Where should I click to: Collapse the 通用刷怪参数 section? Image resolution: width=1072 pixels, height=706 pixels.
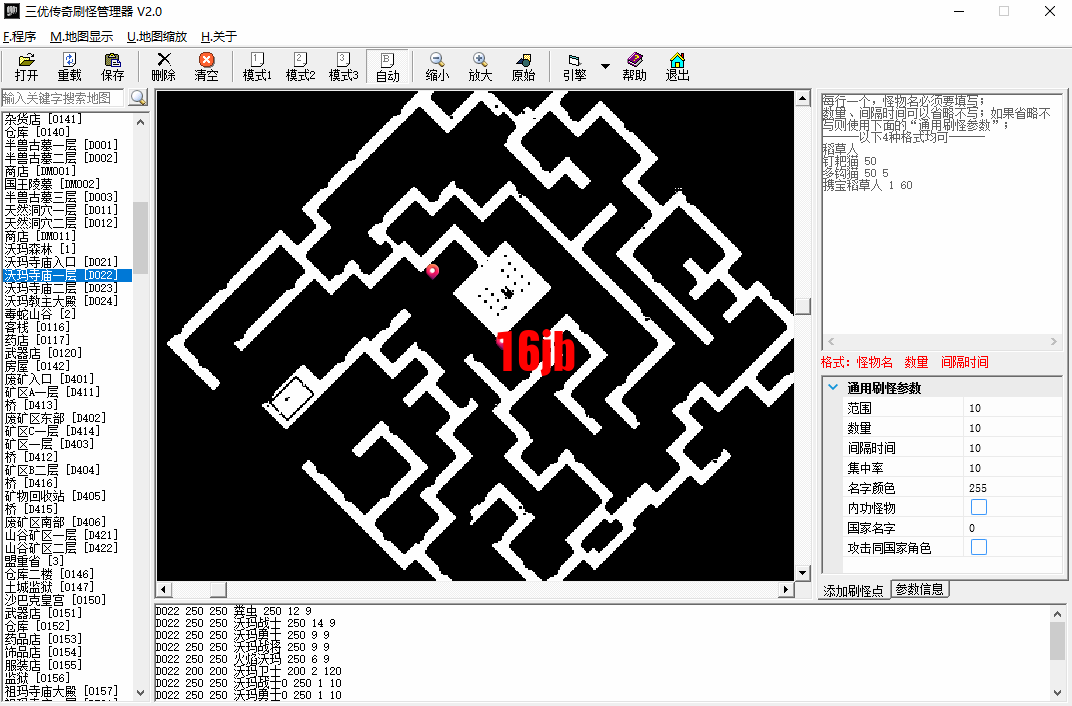(x=833, y=388)
